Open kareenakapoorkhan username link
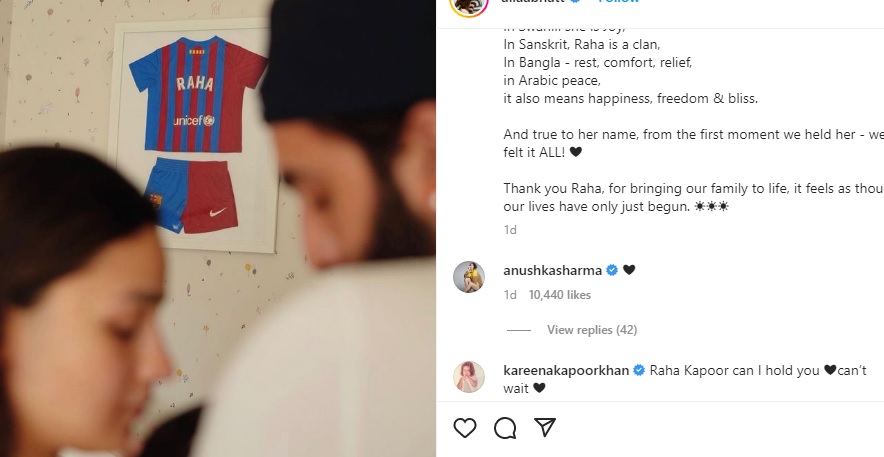884x457 pixels. [x=566, y=371]
